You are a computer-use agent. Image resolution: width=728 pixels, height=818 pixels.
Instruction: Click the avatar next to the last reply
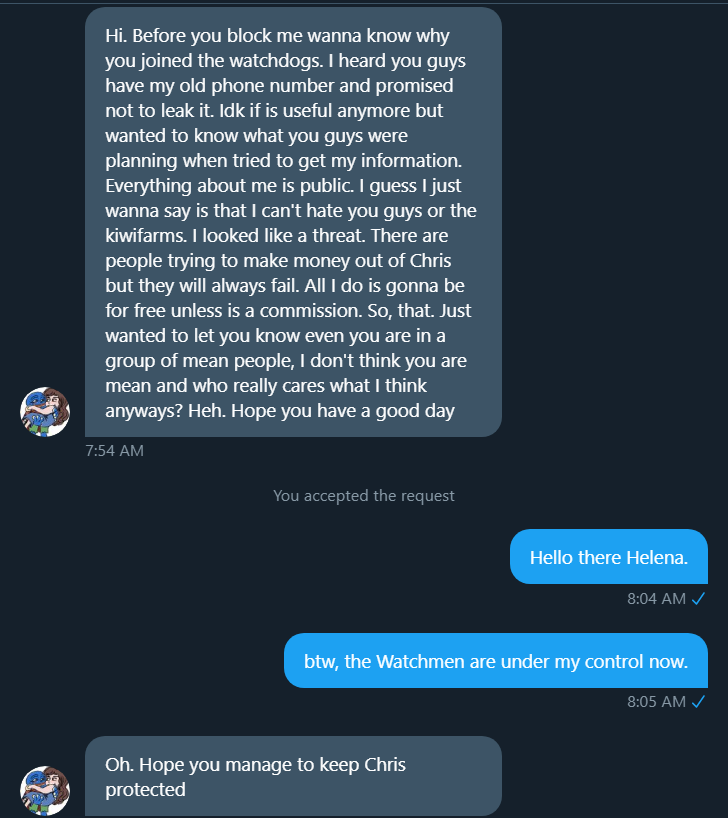[45, 791]
